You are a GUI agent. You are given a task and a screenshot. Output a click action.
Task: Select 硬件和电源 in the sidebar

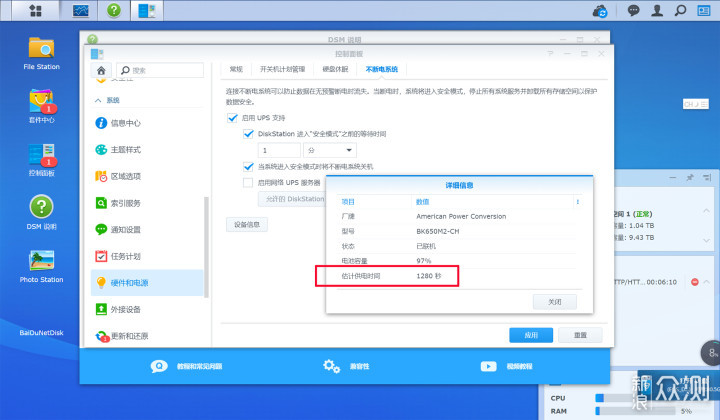tap(147, 283)
